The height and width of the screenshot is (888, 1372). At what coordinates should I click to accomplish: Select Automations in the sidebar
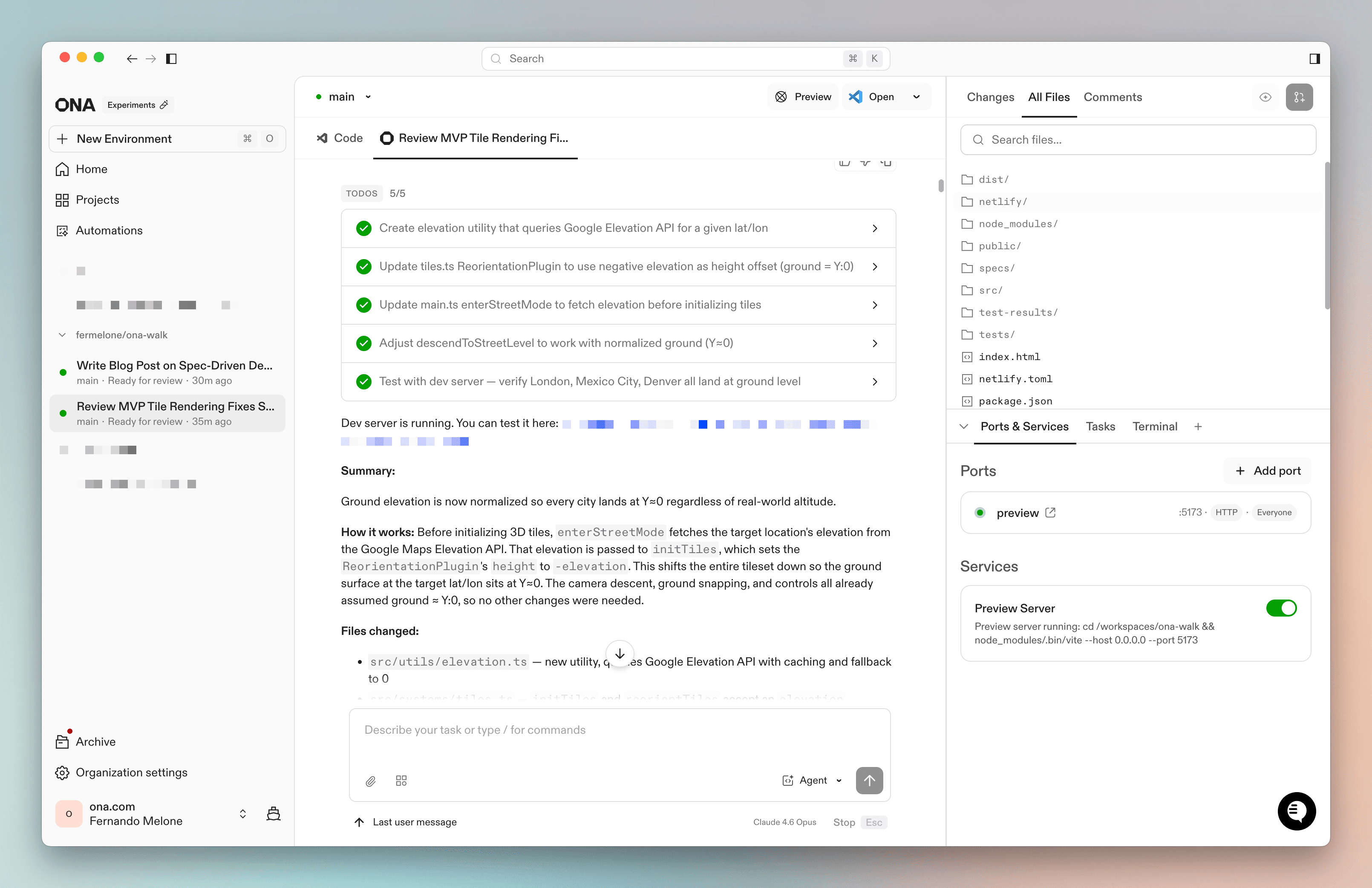tap(110, 230)
